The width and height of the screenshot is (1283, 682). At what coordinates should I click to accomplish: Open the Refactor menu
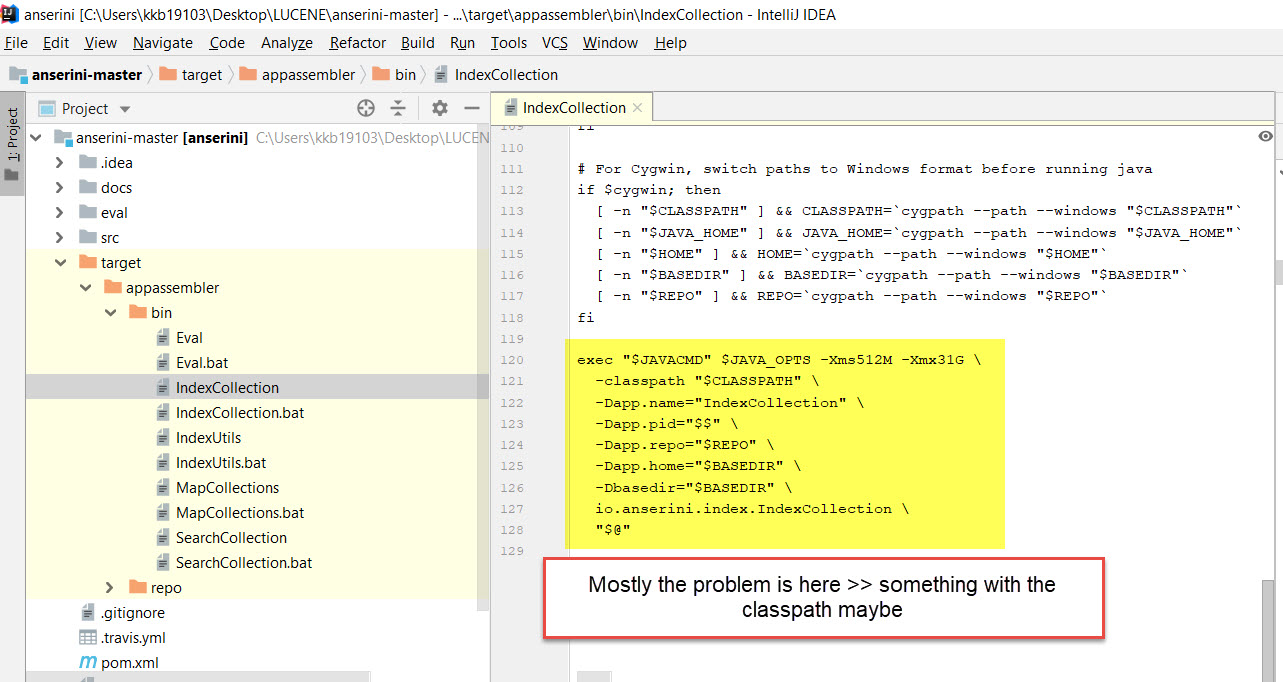pyautogui.click(x=358, y=43)
